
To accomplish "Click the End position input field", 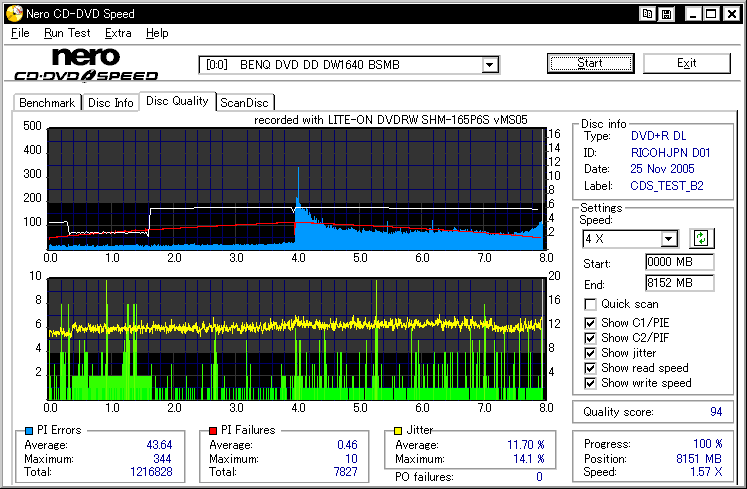I will pyautogui.click(x=679, y=283).
